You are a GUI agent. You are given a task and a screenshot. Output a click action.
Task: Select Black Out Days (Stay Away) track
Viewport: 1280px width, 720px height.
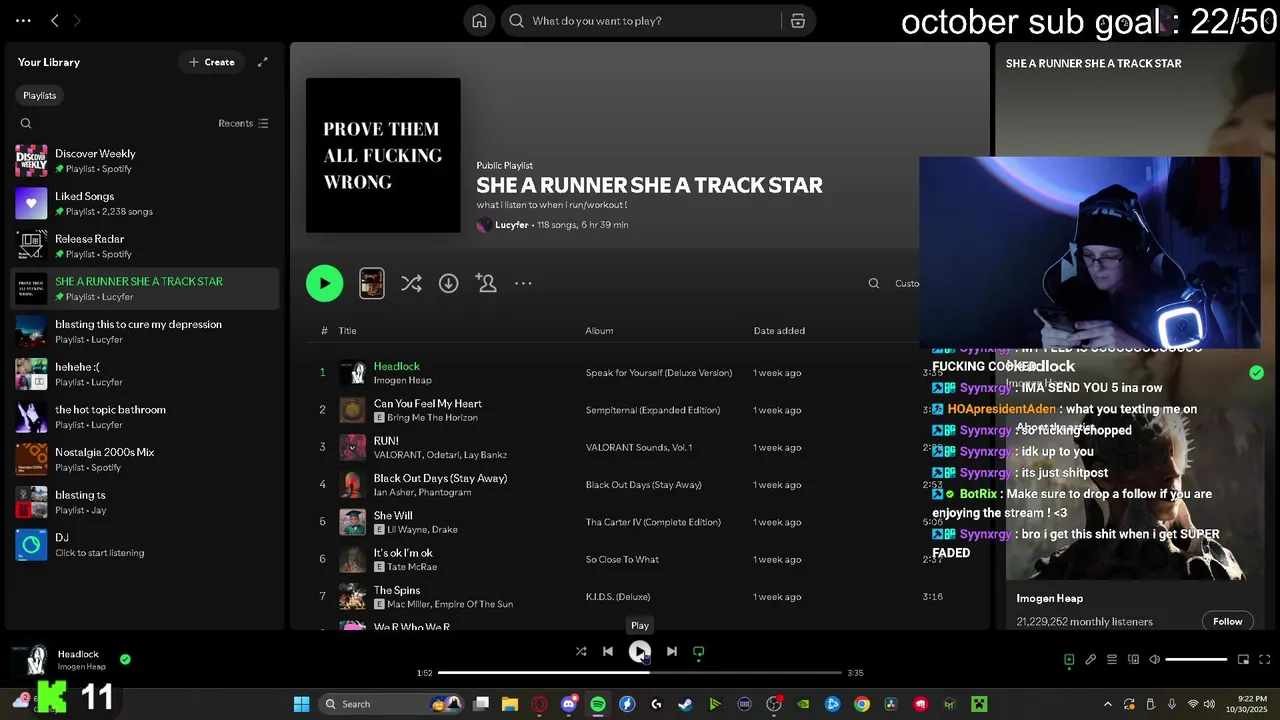click(440, 478)
